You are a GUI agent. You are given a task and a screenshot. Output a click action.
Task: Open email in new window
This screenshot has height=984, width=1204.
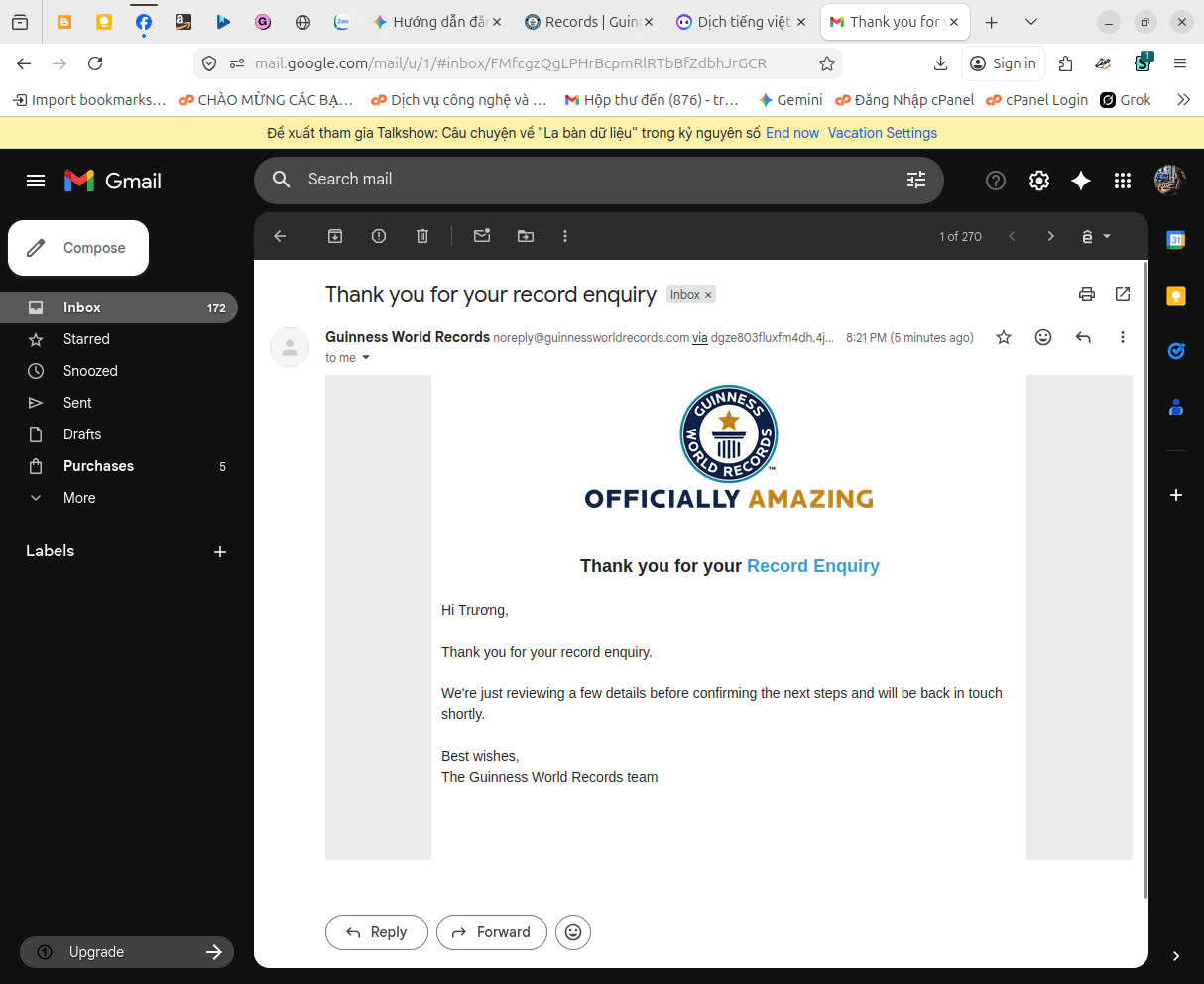coord(1123,294)
